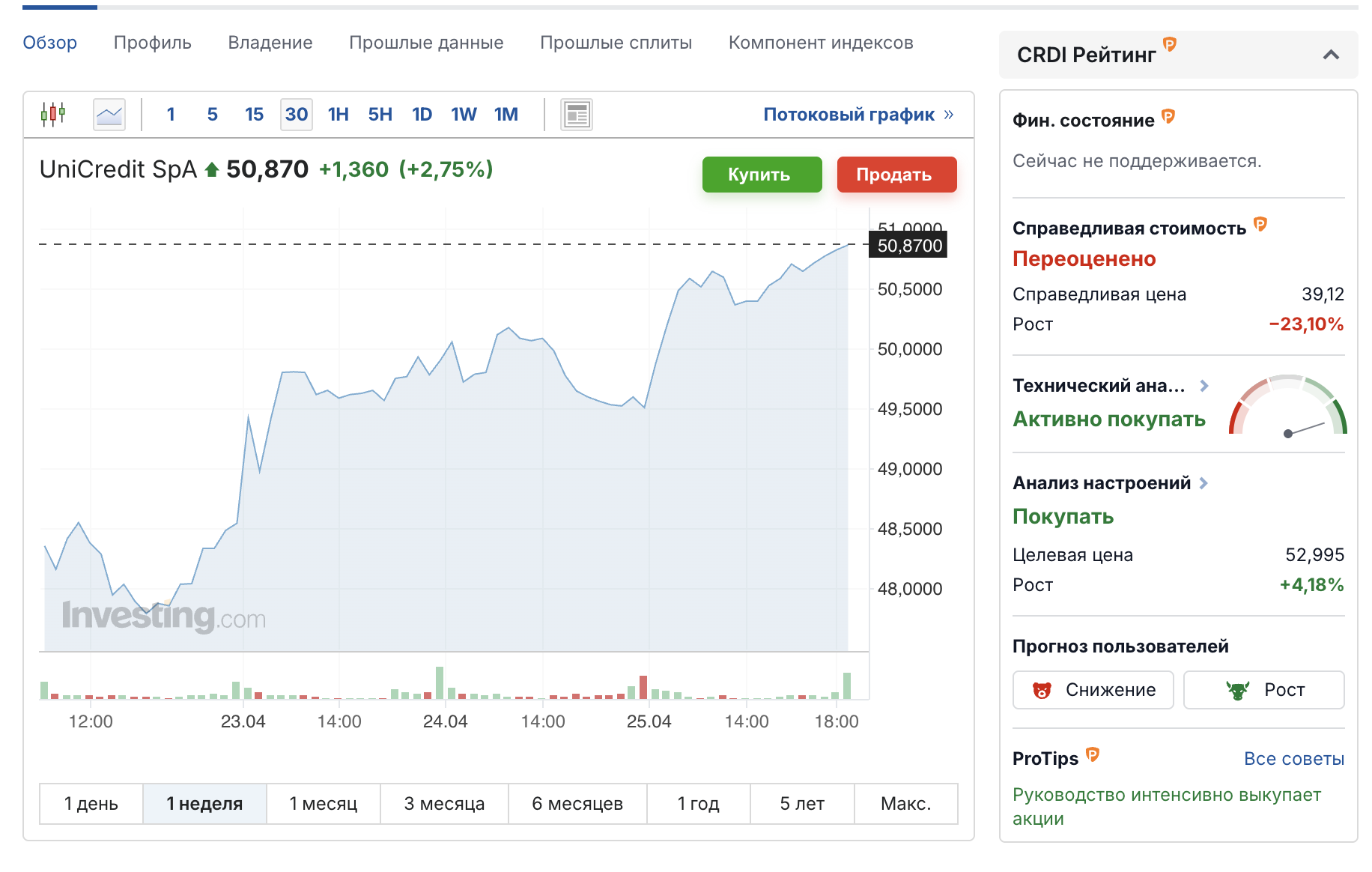Collapse the CRDI Рейтинг panel
The image size is (1372, 872).
1331,55
